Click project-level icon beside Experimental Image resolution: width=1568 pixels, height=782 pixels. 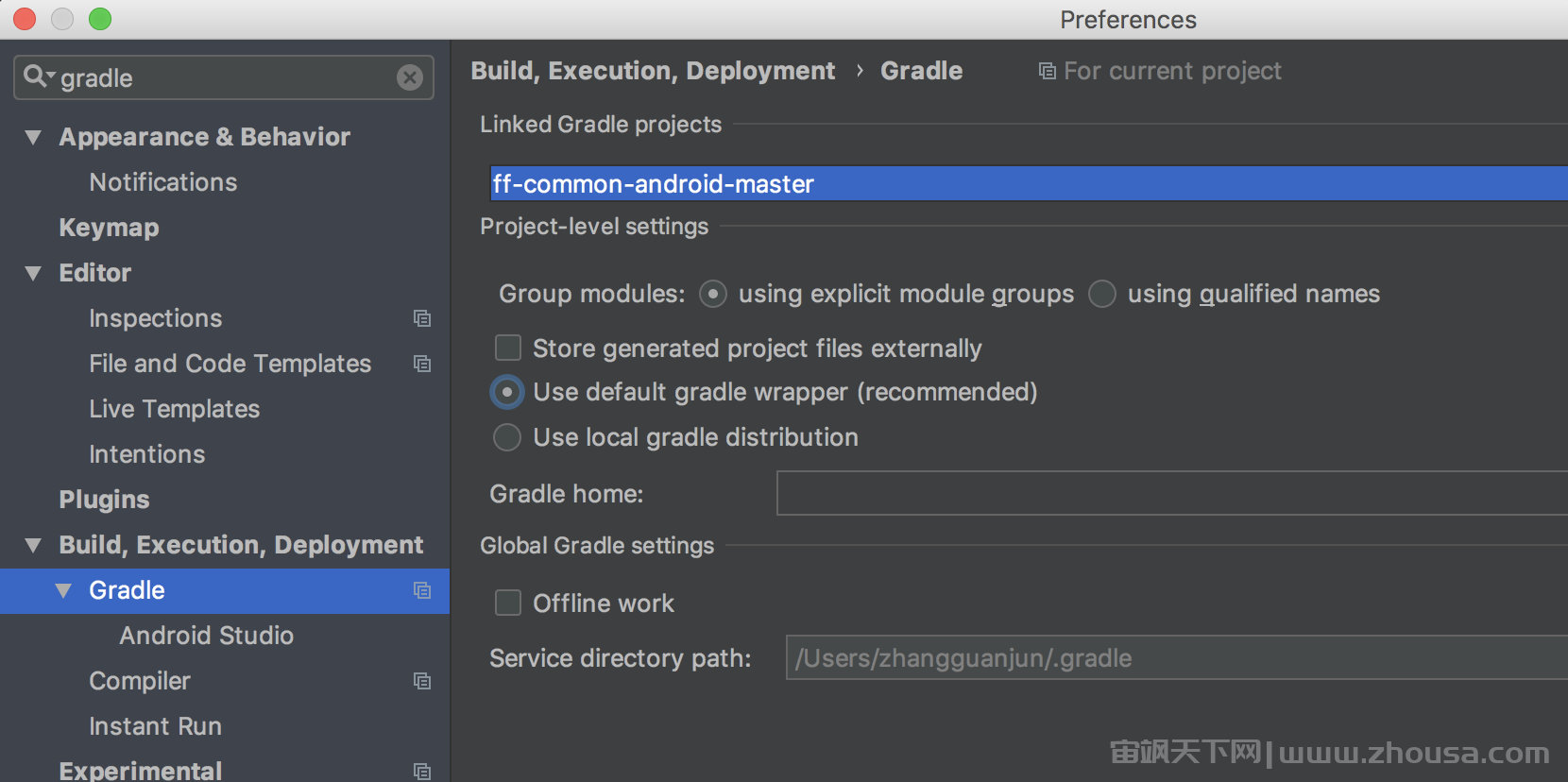click(422, 772)
